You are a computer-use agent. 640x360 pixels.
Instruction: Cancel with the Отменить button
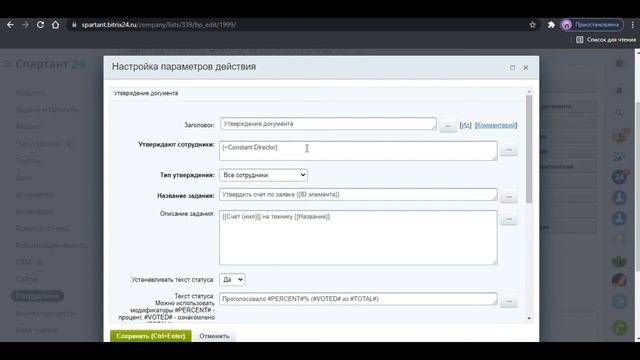[214, 336]
